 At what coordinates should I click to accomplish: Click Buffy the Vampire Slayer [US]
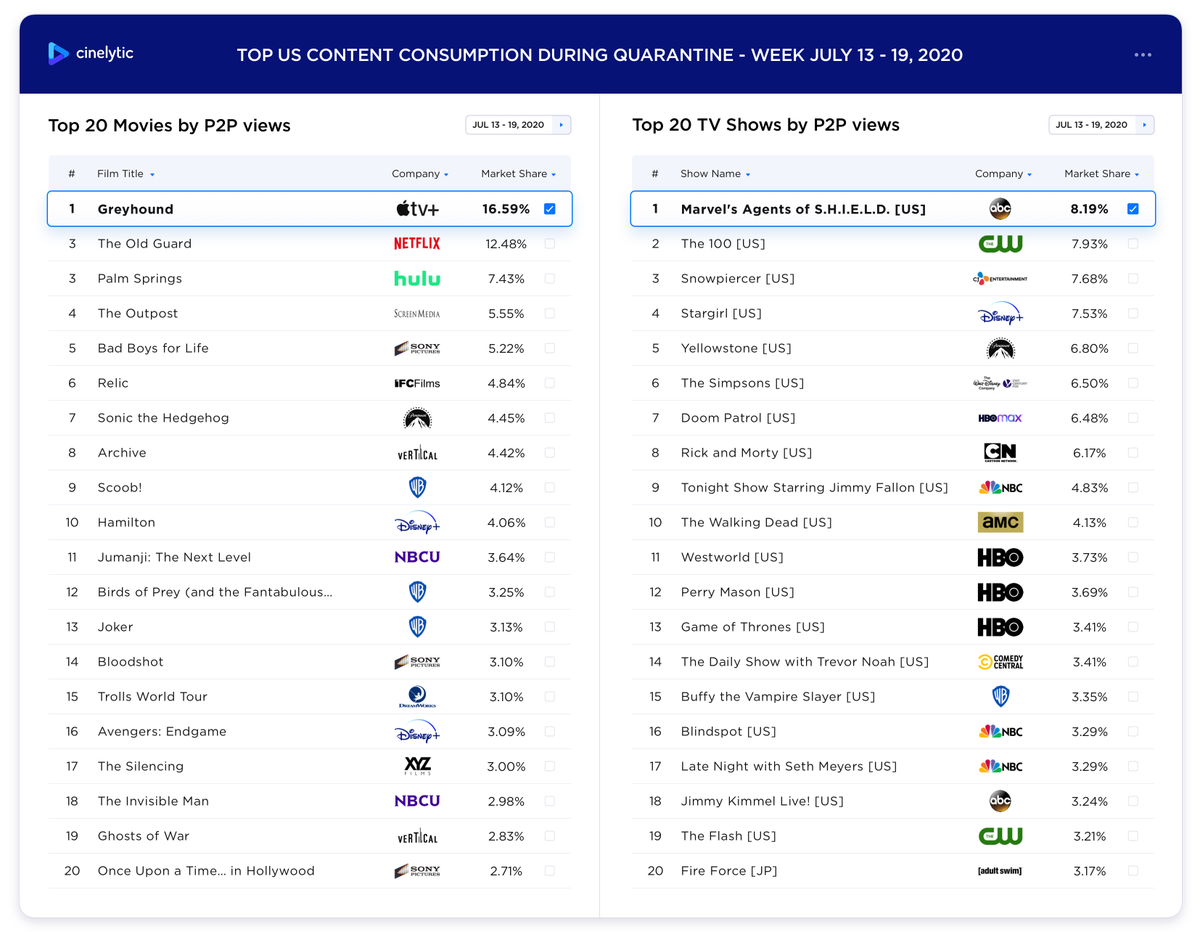point(778,697)
